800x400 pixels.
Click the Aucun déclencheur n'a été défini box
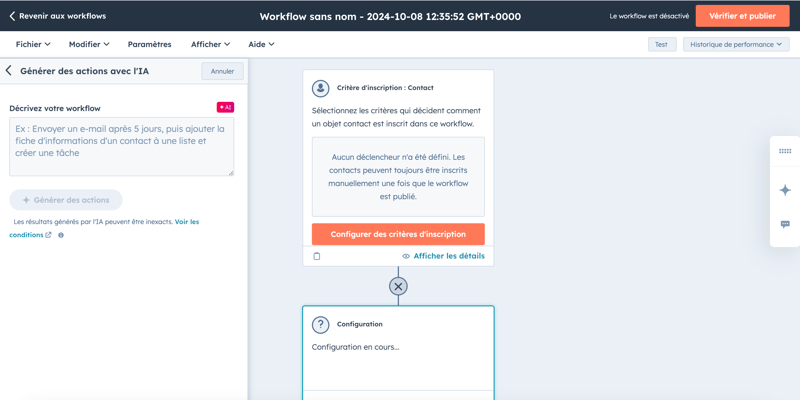(x=398, y=177)
